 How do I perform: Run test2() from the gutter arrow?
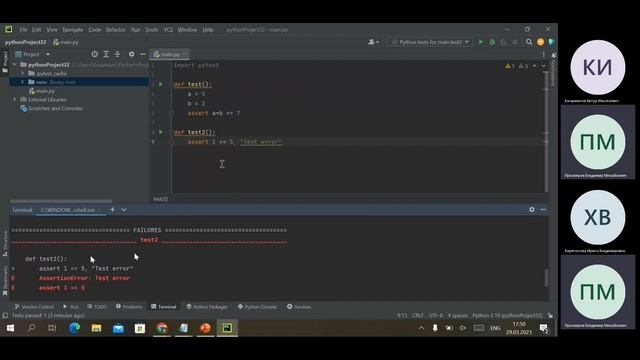point(161,132)
